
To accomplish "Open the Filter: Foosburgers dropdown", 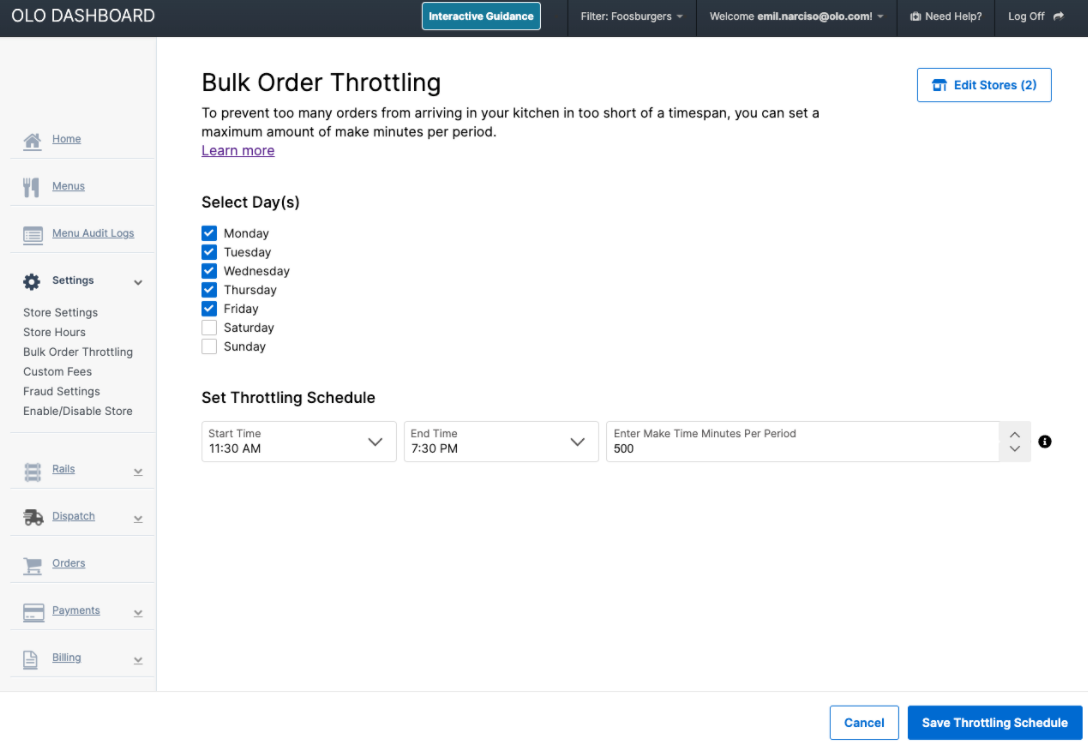I will [x=631, y=17].
